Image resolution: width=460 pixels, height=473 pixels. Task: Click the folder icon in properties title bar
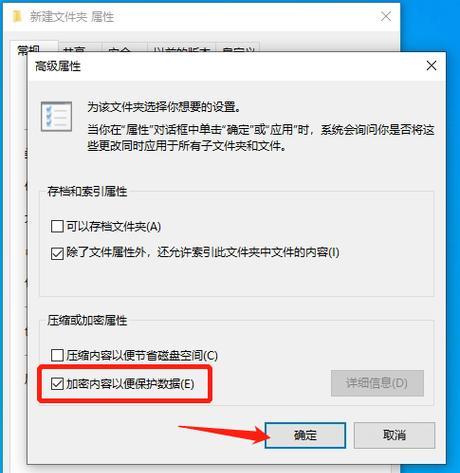(17, 16)
